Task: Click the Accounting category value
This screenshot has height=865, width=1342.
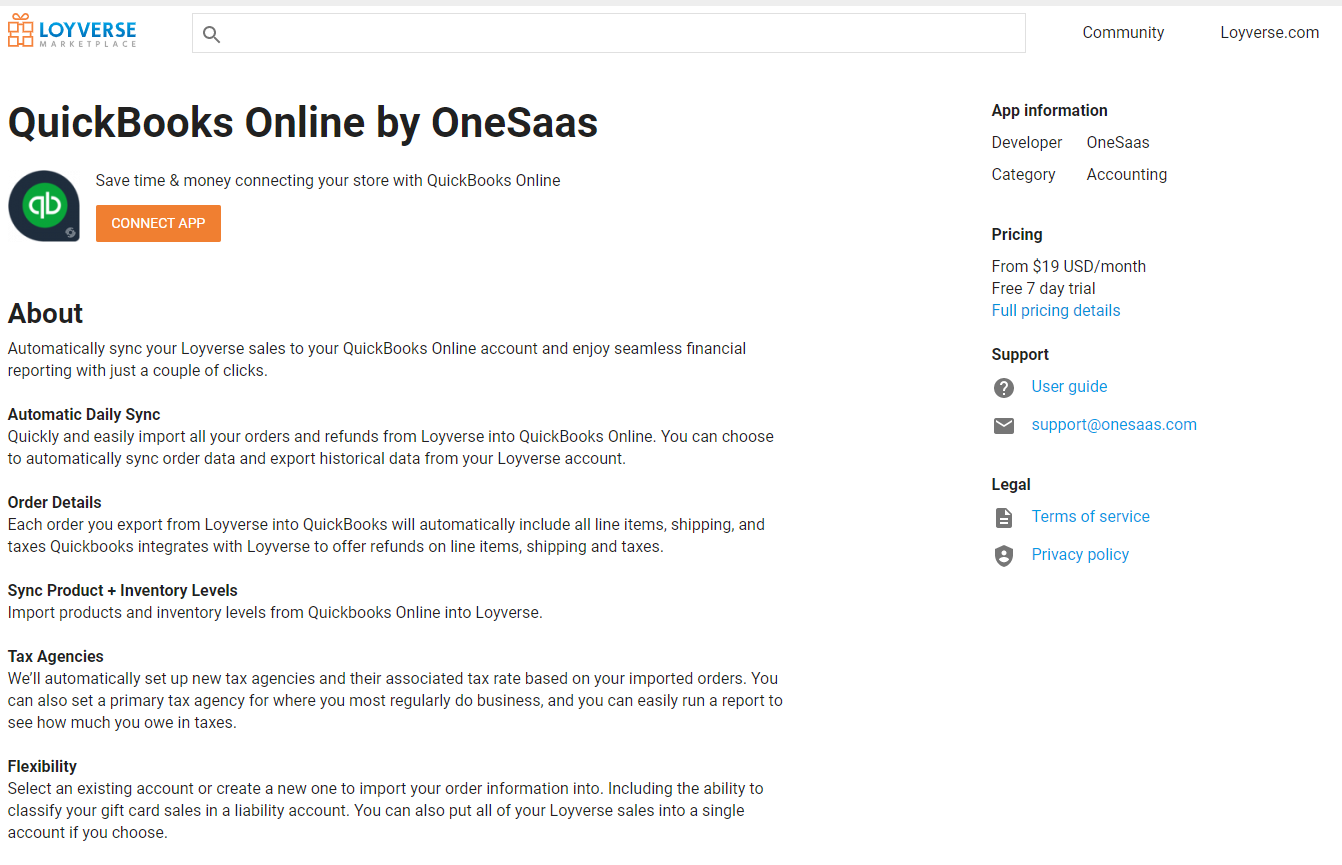Action: point(1127,175)
